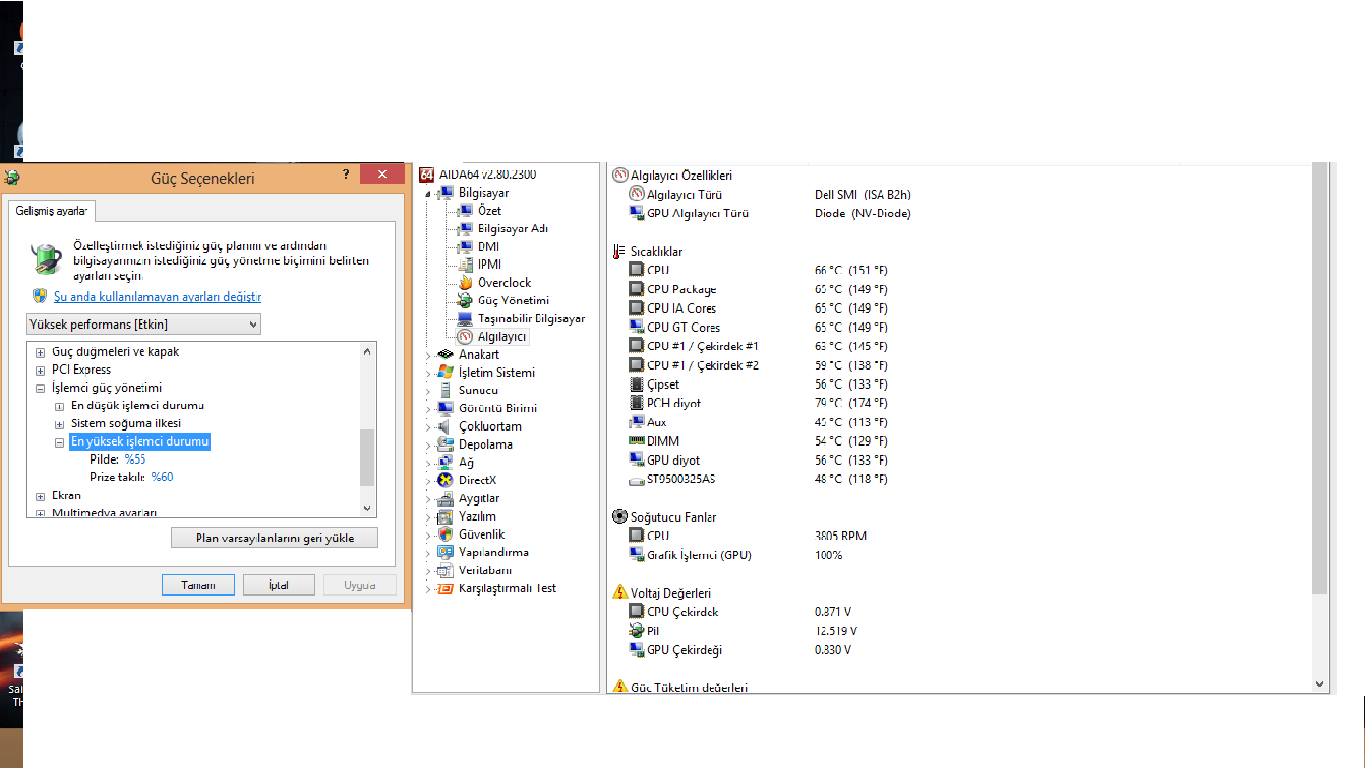Click the Görüntü Birimi monitor icon
Image resolution: width=1366 pixels, height=768 pixels.
(446, 409)
